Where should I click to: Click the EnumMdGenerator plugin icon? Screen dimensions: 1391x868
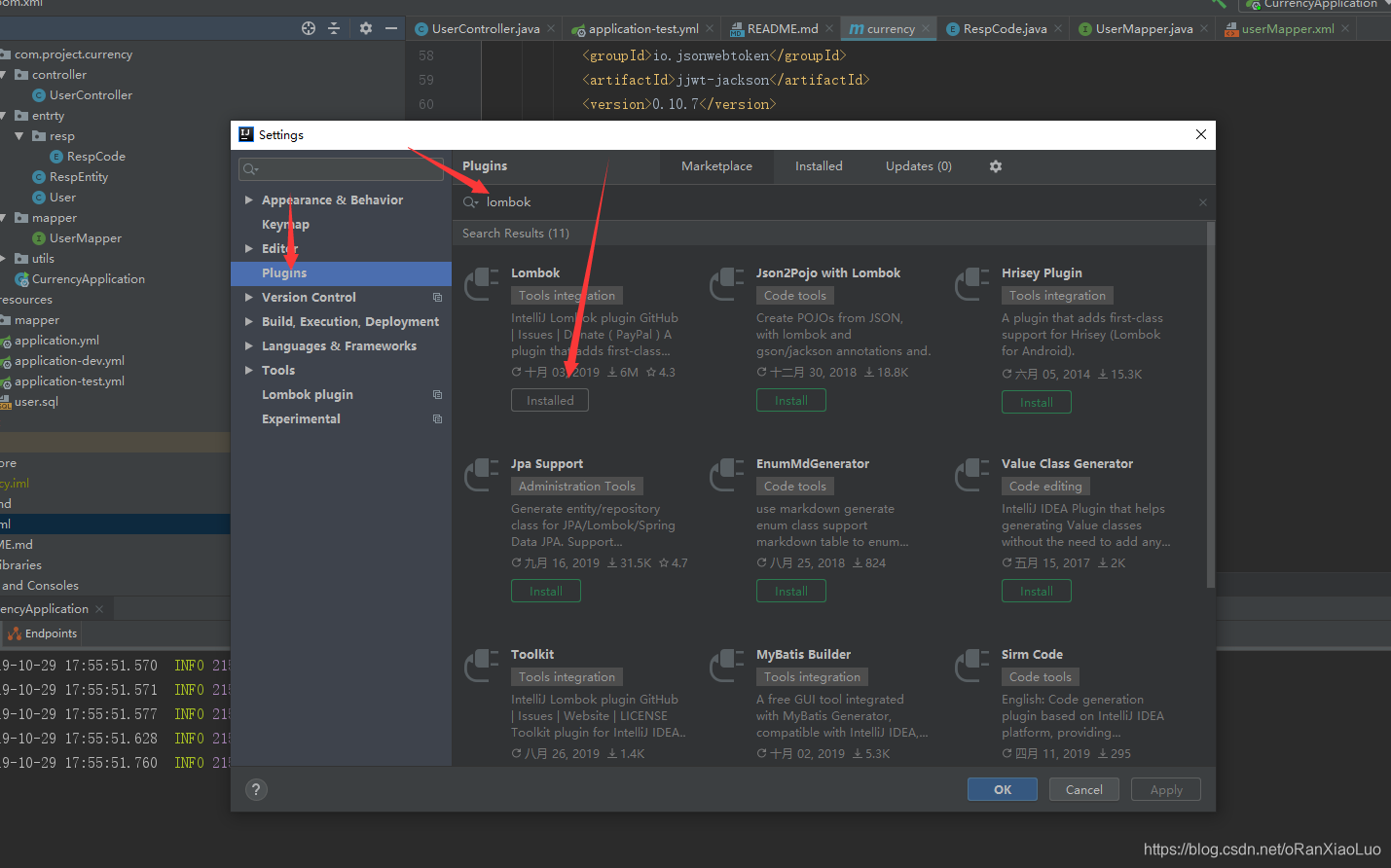[x=727, y=475]
